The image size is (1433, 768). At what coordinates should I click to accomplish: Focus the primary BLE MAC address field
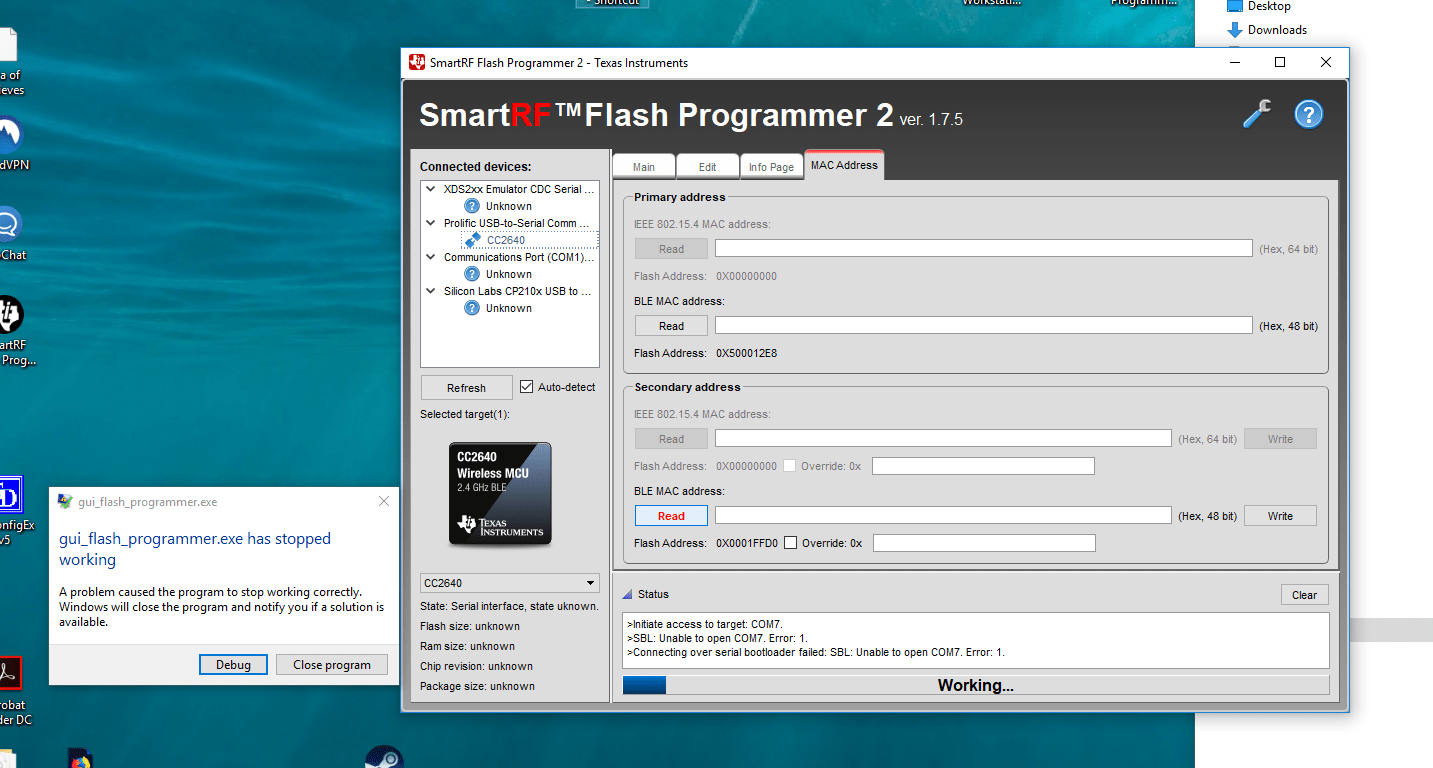point(984,325)
